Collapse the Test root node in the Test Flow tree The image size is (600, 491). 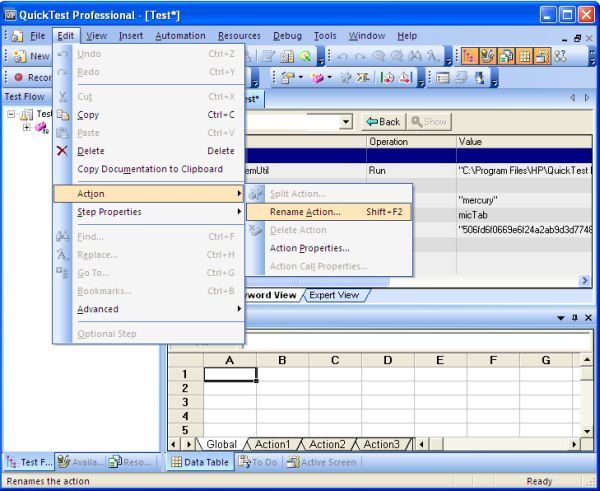(11, 114)
